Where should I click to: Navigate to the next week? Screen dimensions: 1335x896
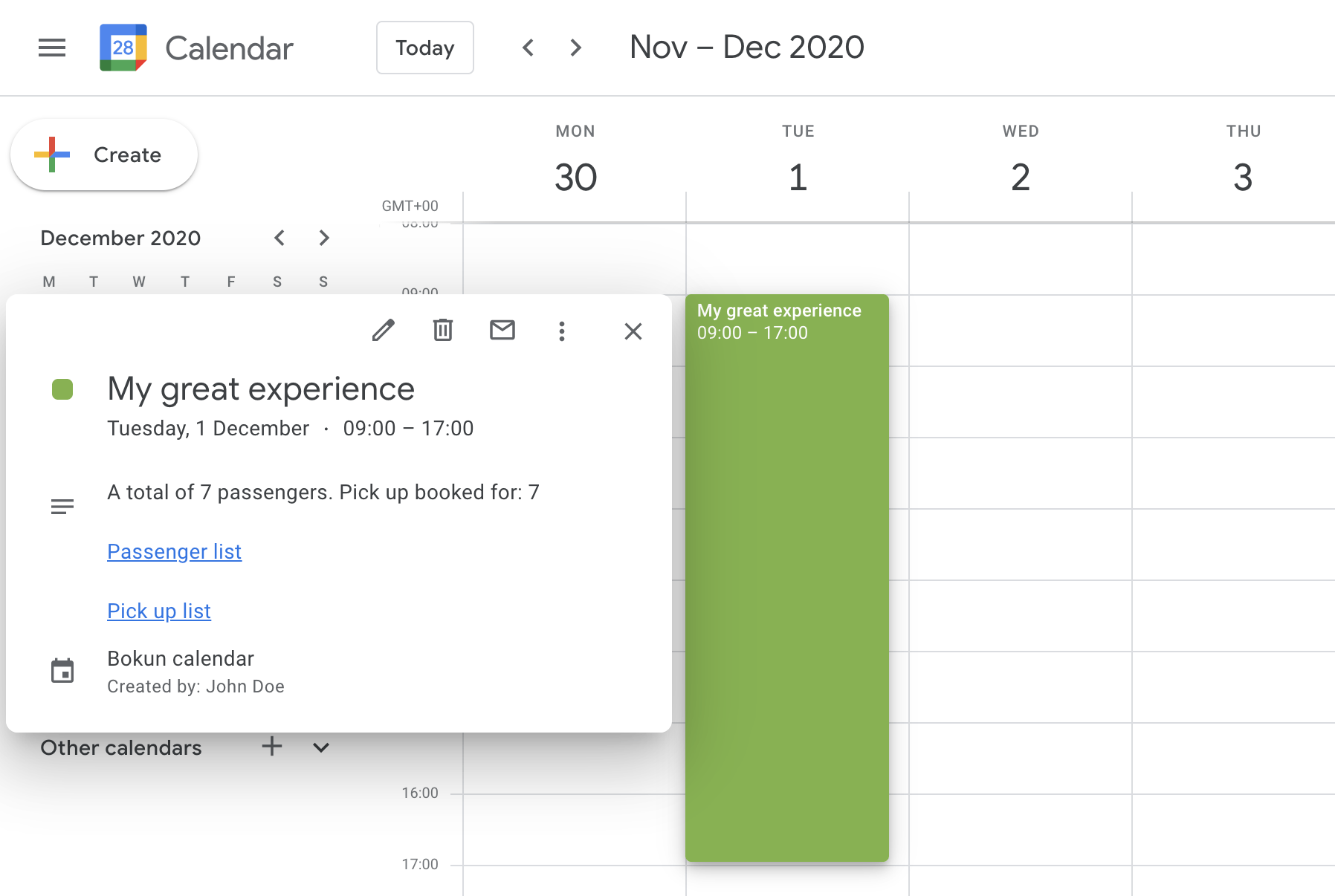(576, 48)
